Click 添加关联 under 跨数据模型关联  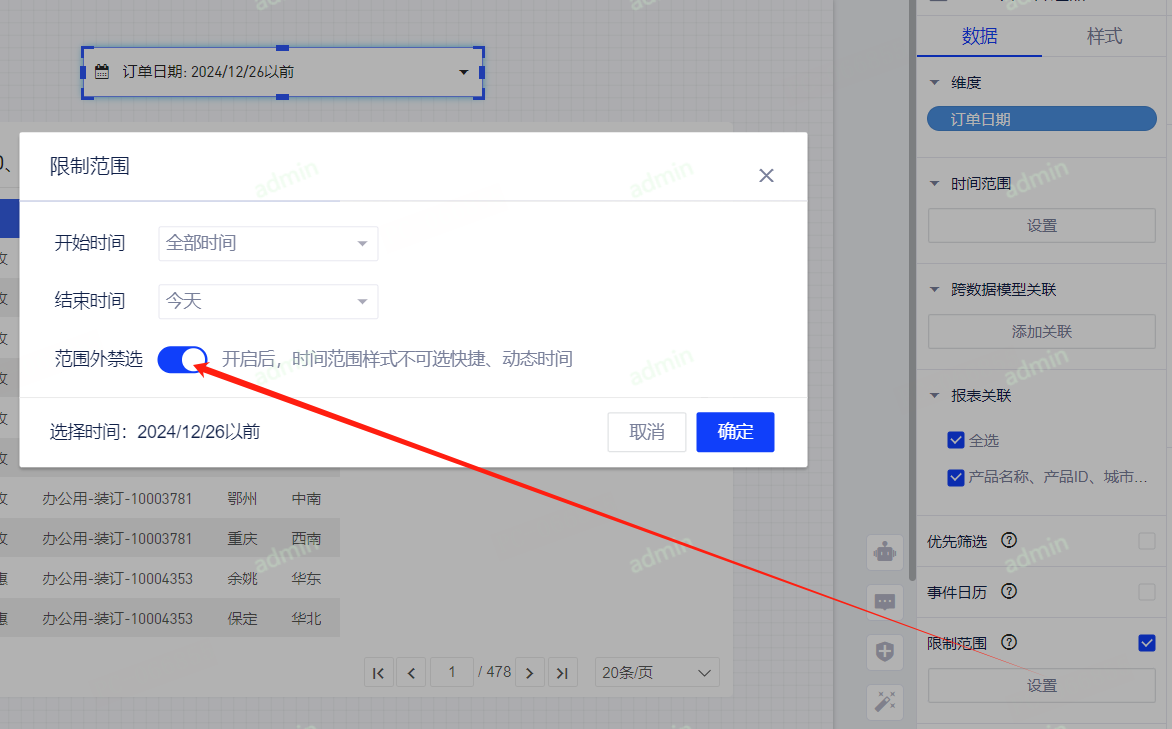pos(1041,332)
